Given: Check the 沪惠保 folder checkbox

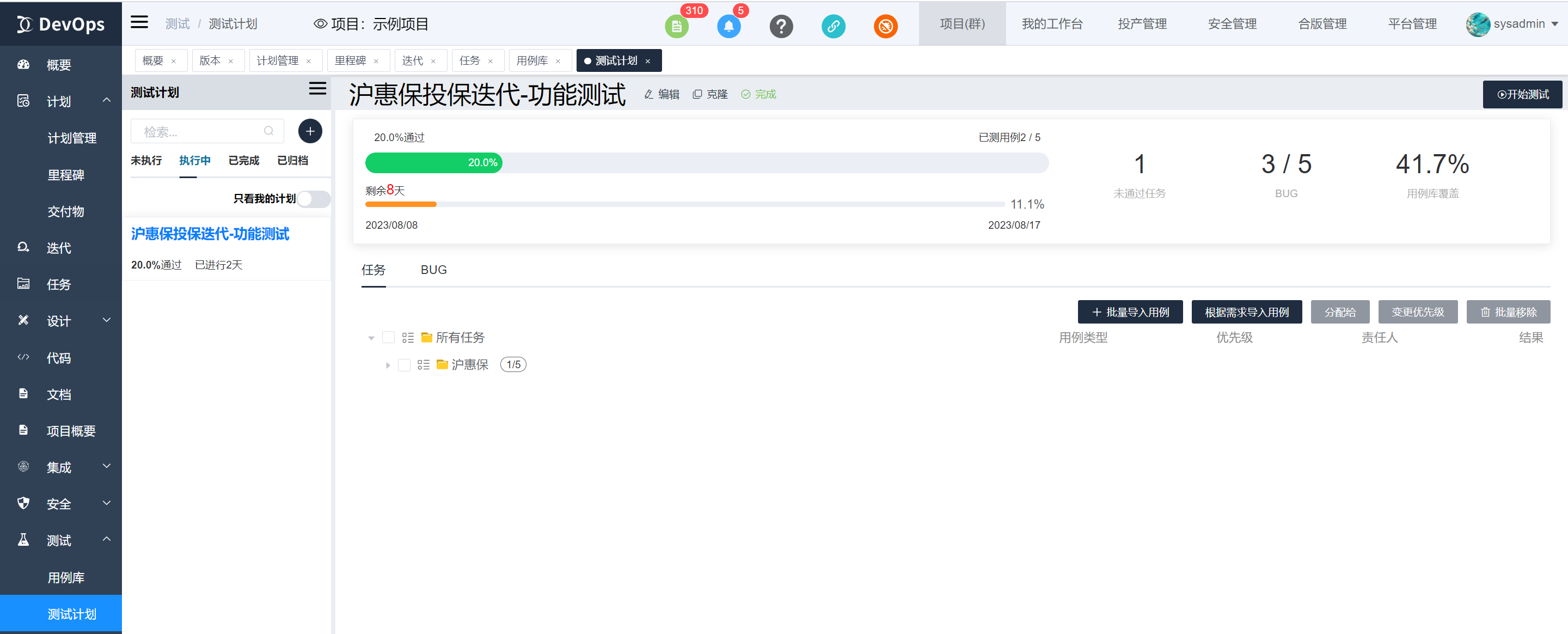Looking at the screenshot, I should point(404,365).
